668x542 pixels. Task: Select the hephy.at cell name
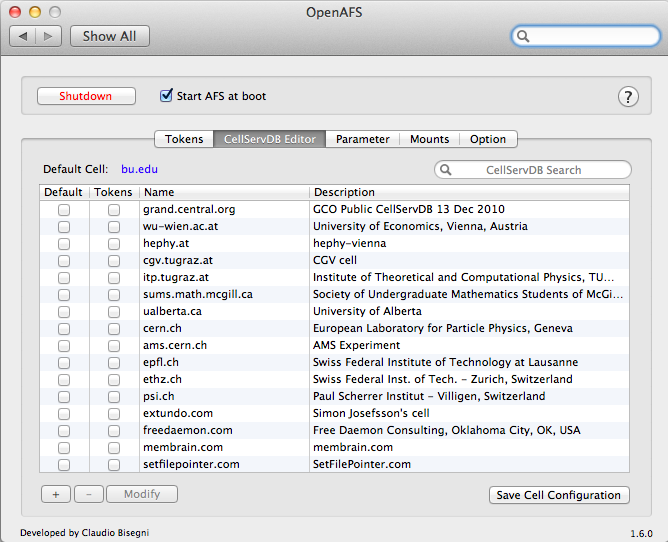pyautogui.click(x=166, y=243)
